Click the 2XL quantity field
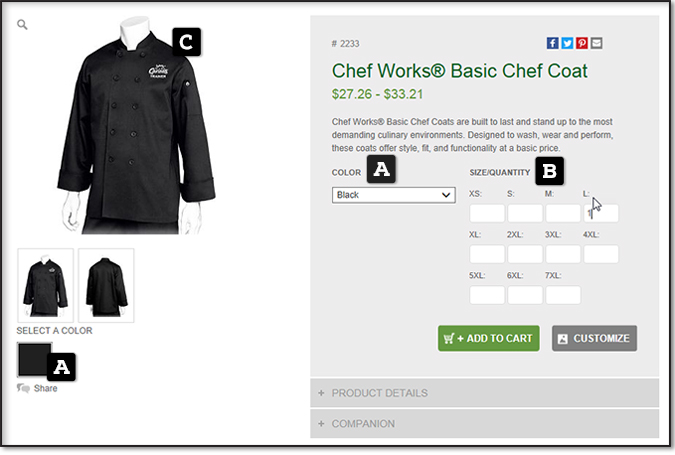 click(x=525, y=254)
